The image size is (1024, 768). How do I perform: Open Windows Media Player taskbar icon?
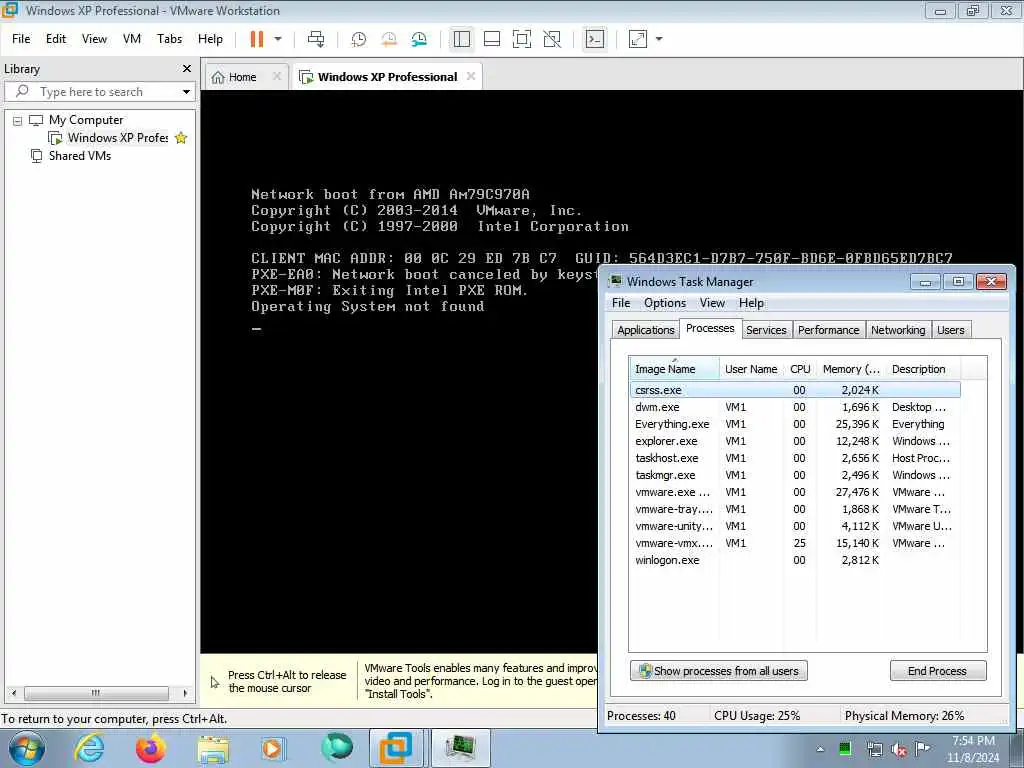274,748
